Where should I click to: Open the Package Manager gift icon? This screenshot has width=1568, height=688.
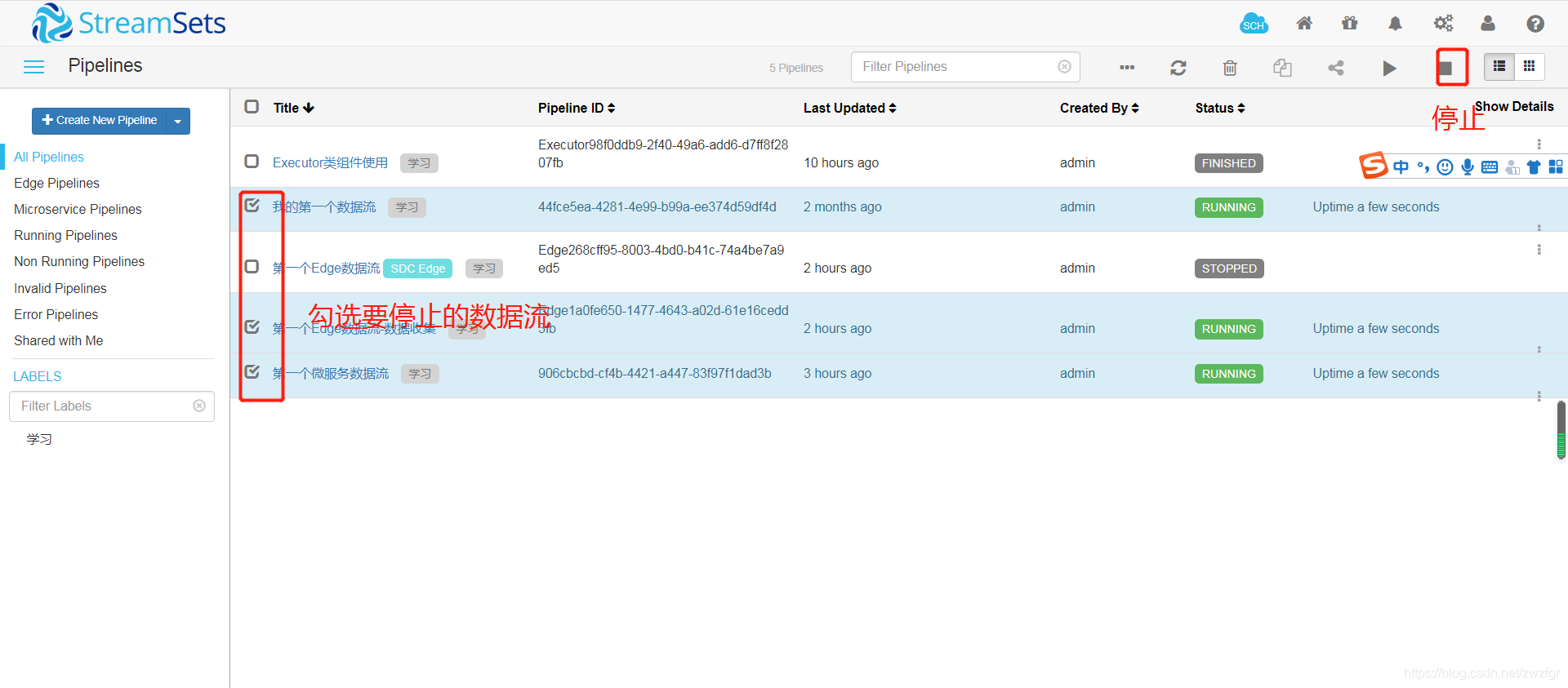click(1350, 24)
